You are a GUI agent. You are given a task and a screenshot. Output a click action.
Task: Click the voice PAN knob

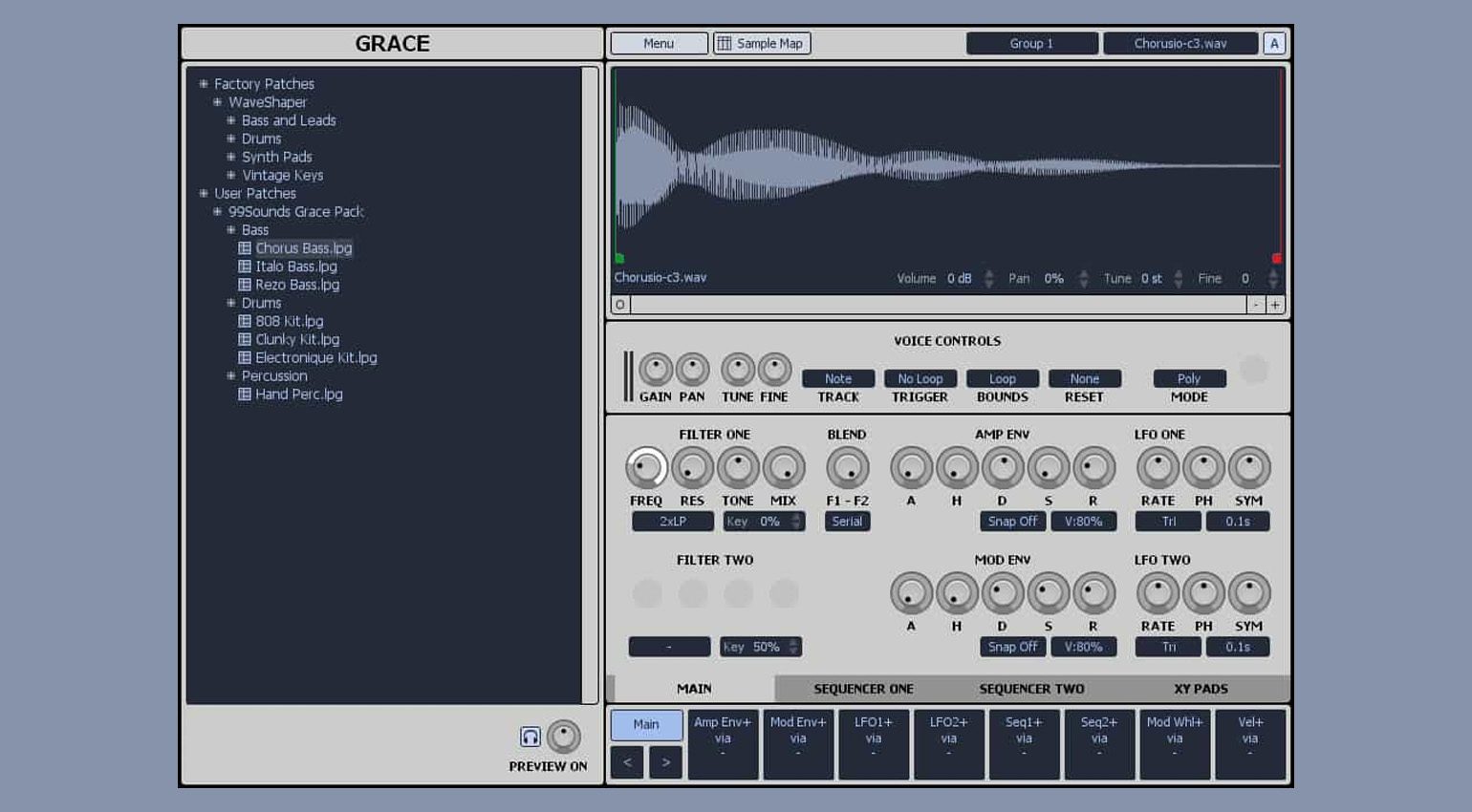tap(692, 370)
